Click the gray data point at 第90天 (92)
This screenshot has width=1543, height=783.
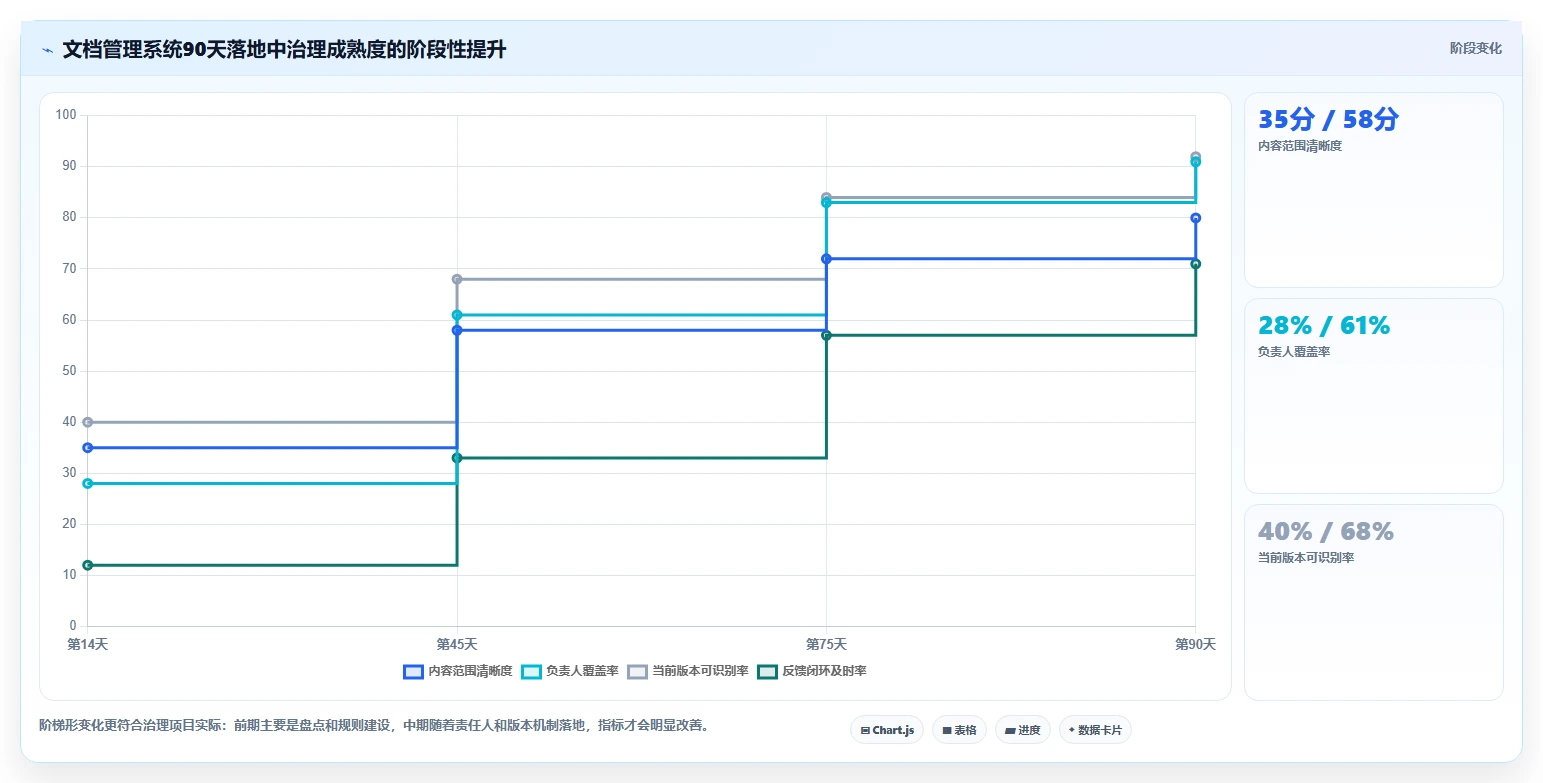coord(1195,156)
